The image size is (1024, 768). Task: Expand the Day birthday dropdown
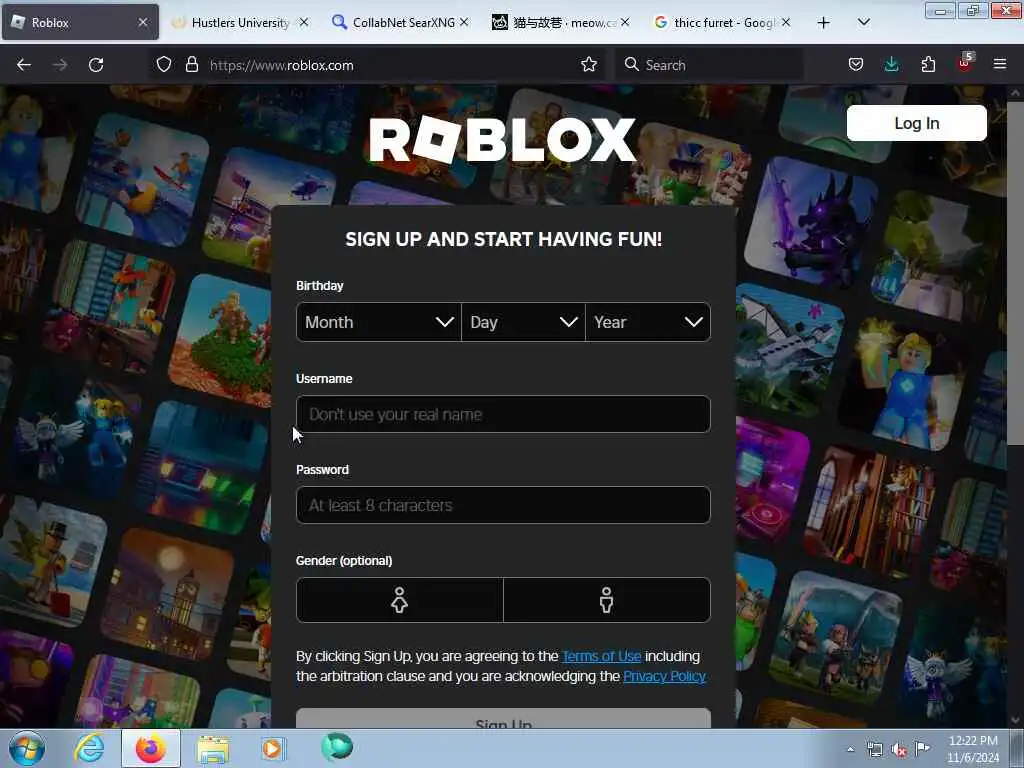(x=523, y=322)
